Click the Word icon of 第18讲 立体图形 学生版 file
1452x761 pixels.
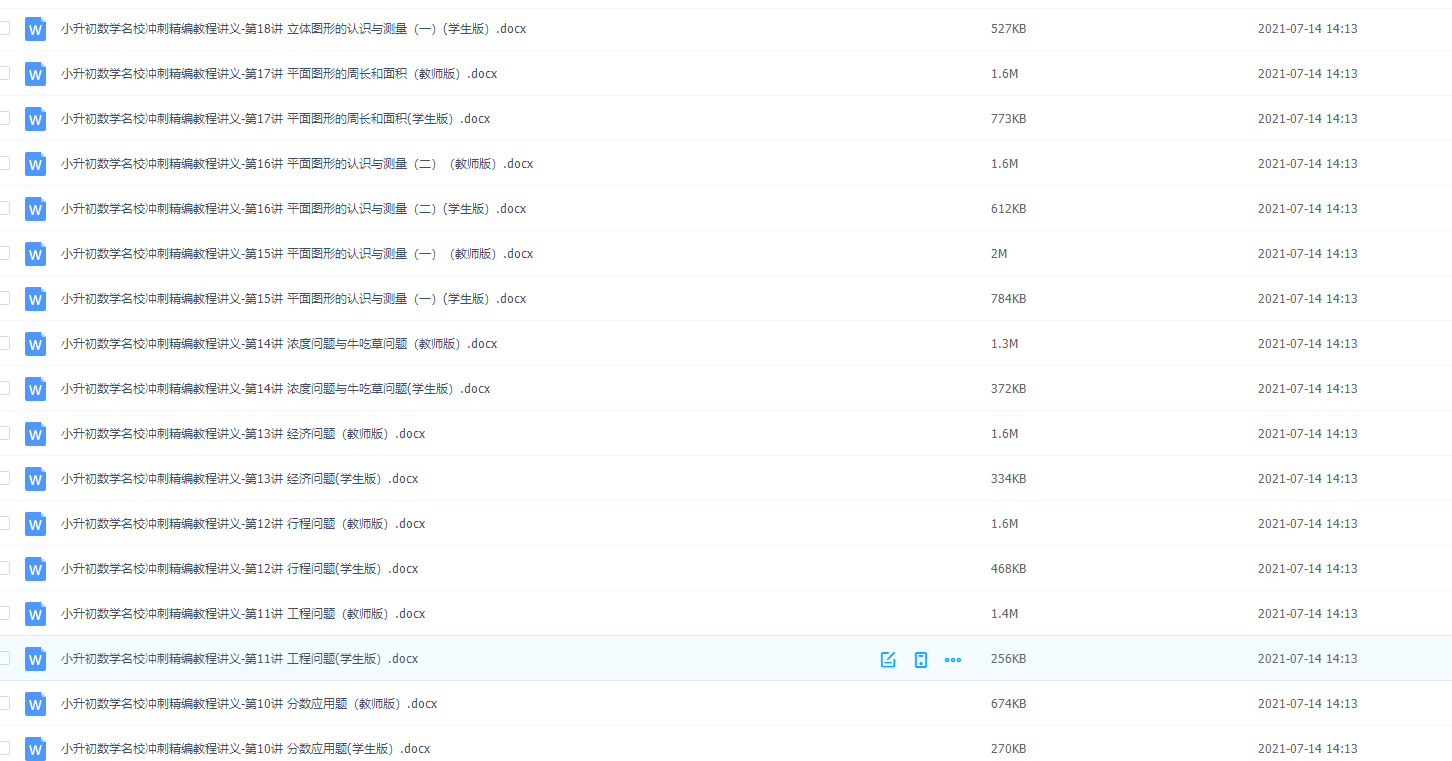point(35,29)
